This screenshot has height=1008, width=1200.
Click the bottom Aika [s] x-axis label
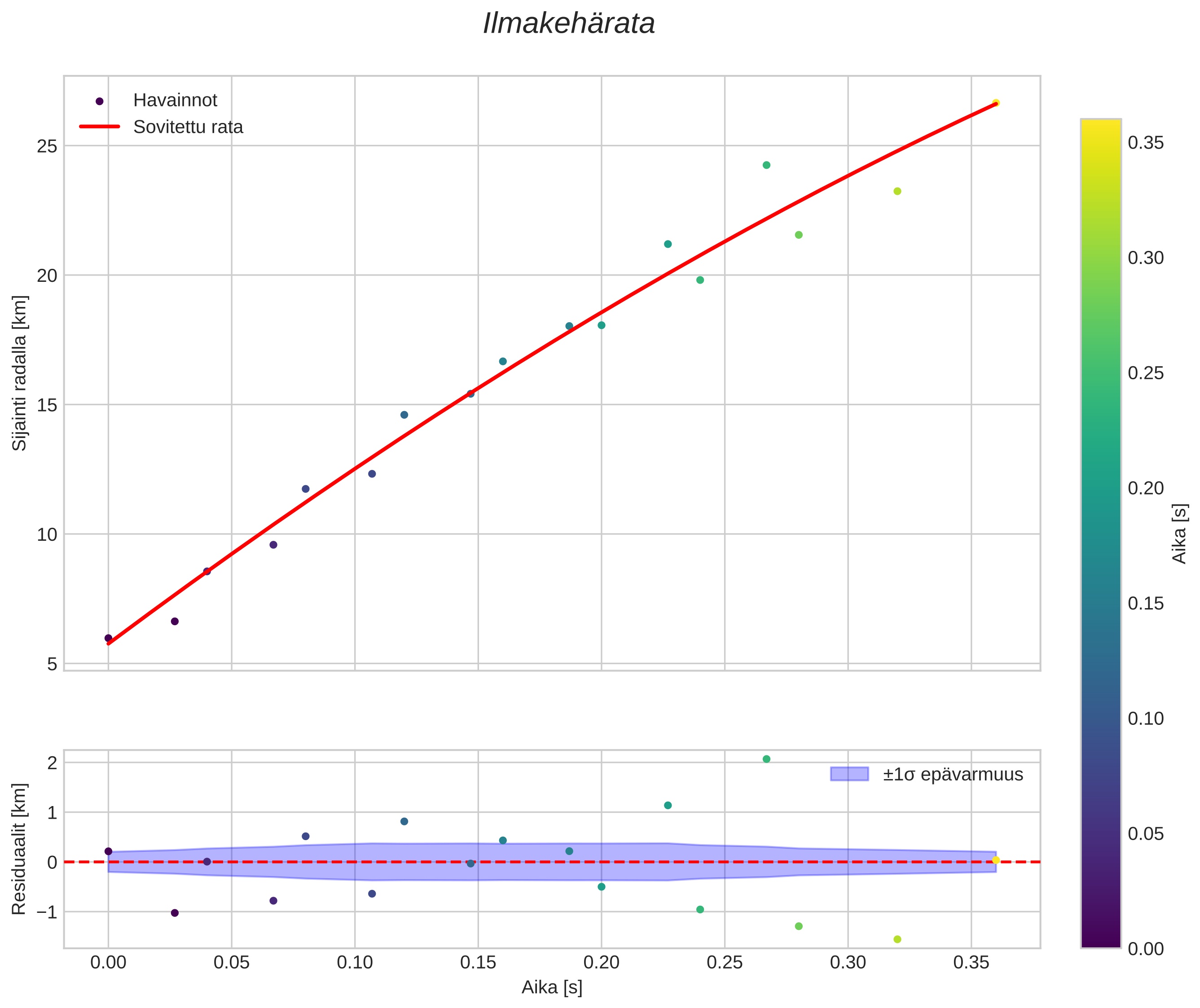(x=552, y=987)
